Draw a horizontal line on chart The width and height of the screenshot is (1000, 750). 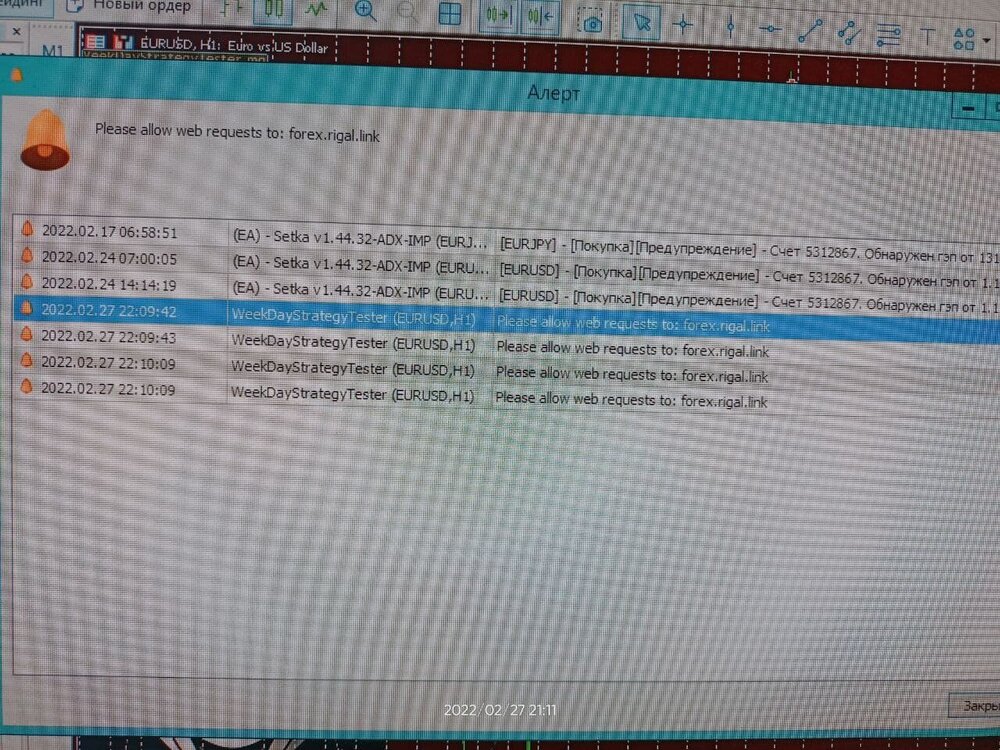(770, 29)
